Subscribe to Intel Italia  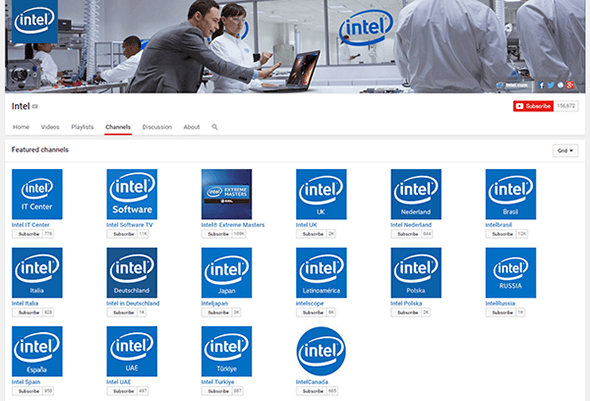(27, 313)
